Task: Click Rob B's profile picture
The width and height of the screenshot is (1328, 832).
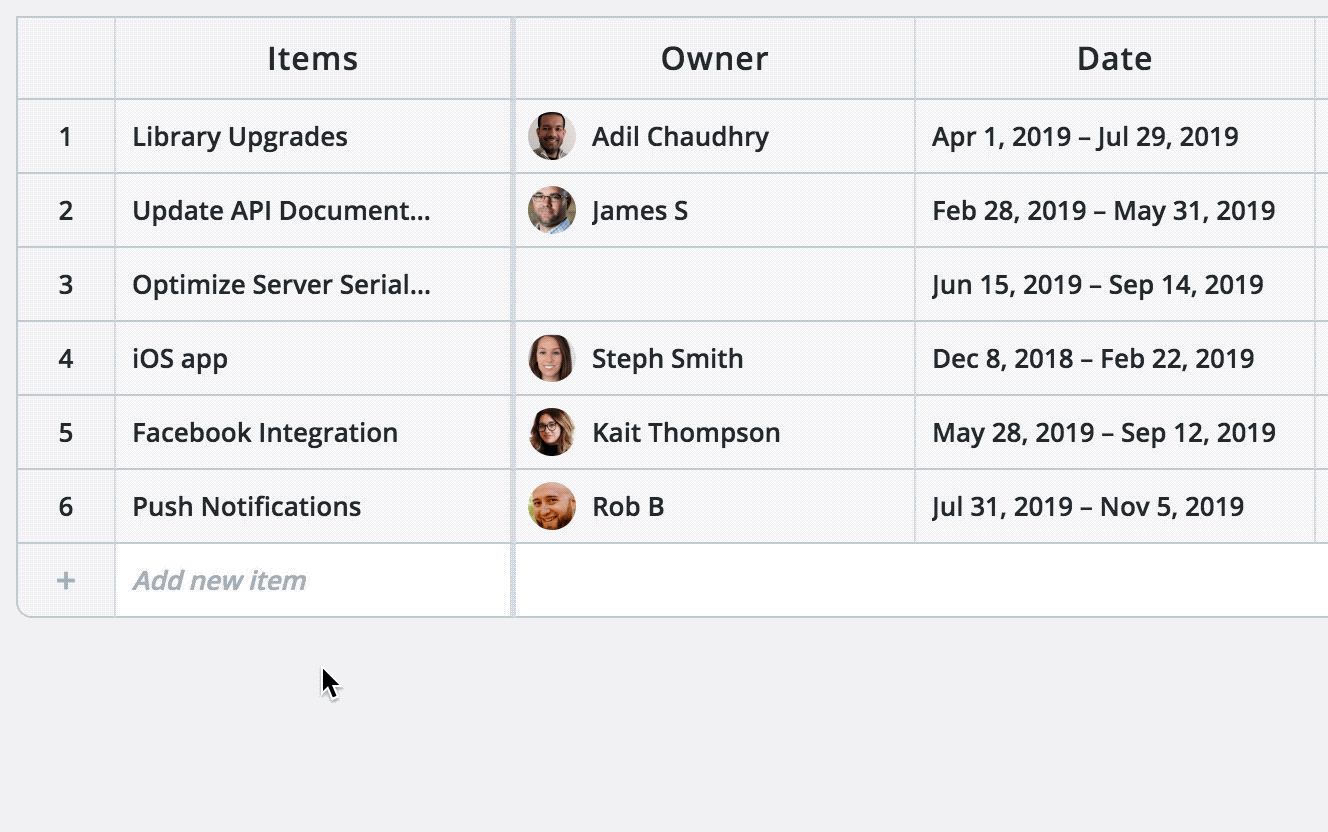Action: pos(551,506)
